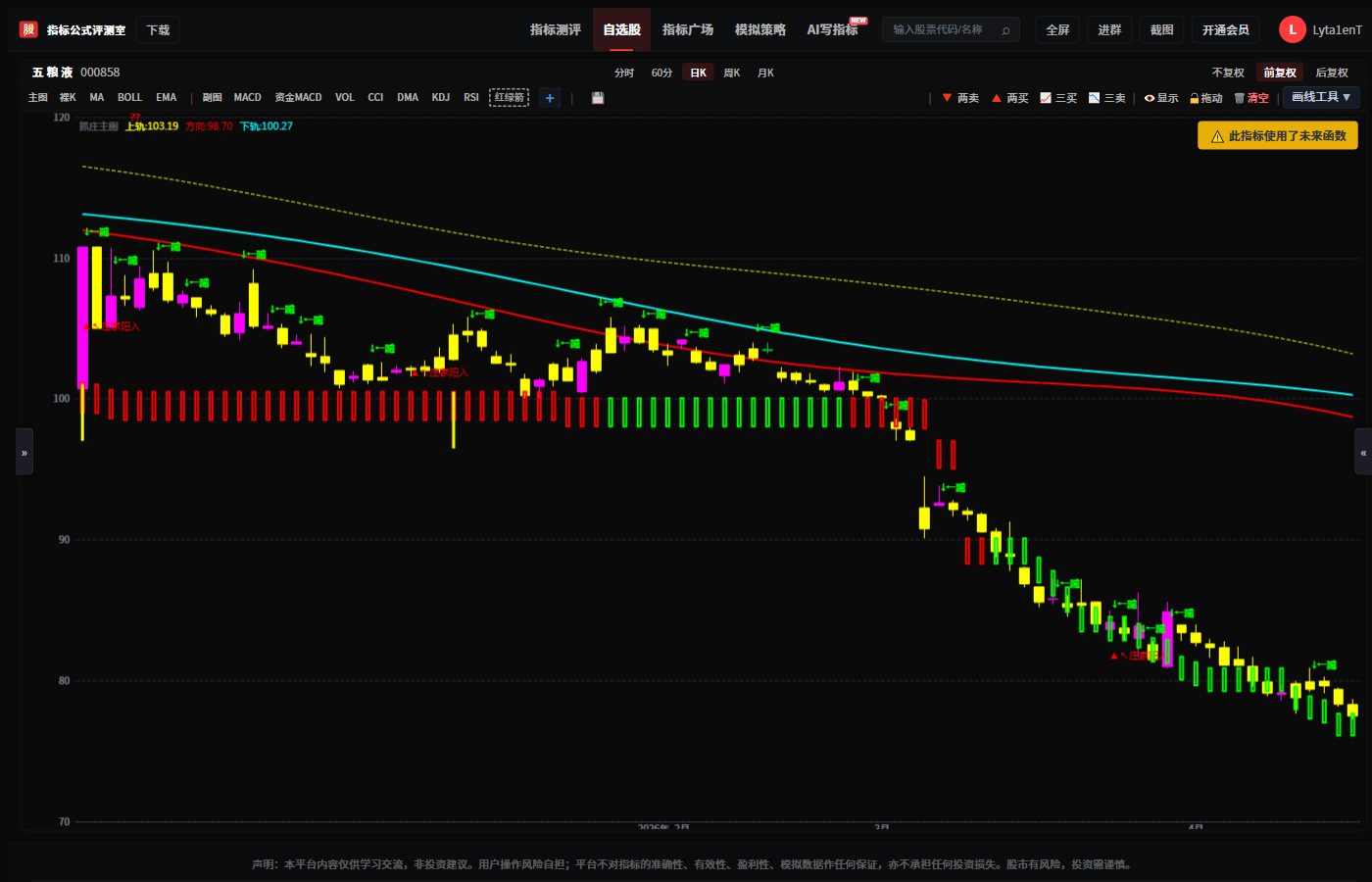Click the 指标公式评测室 site title
This screenshot has width=1372, height=882.
(x=86, y=30)
